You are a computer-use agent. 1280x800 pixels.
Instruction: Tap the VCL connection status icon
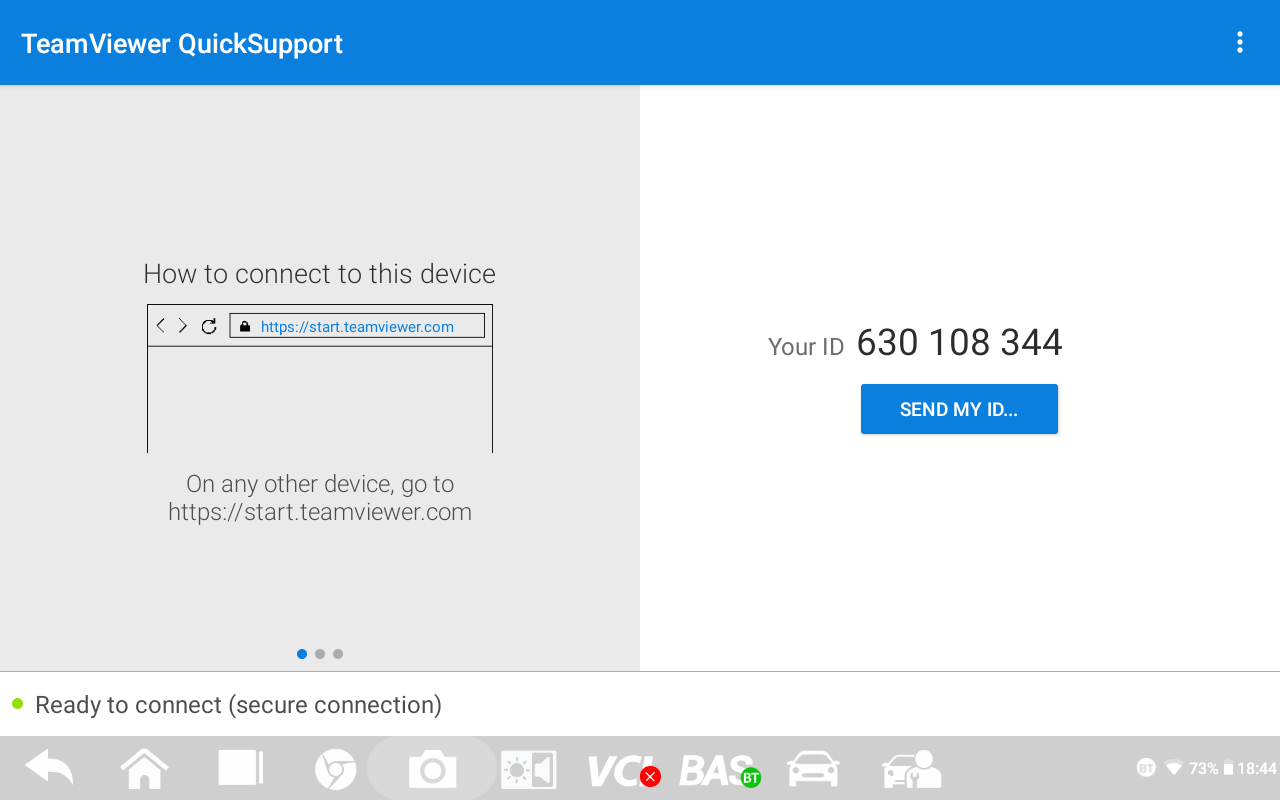(x=623, y=770)
